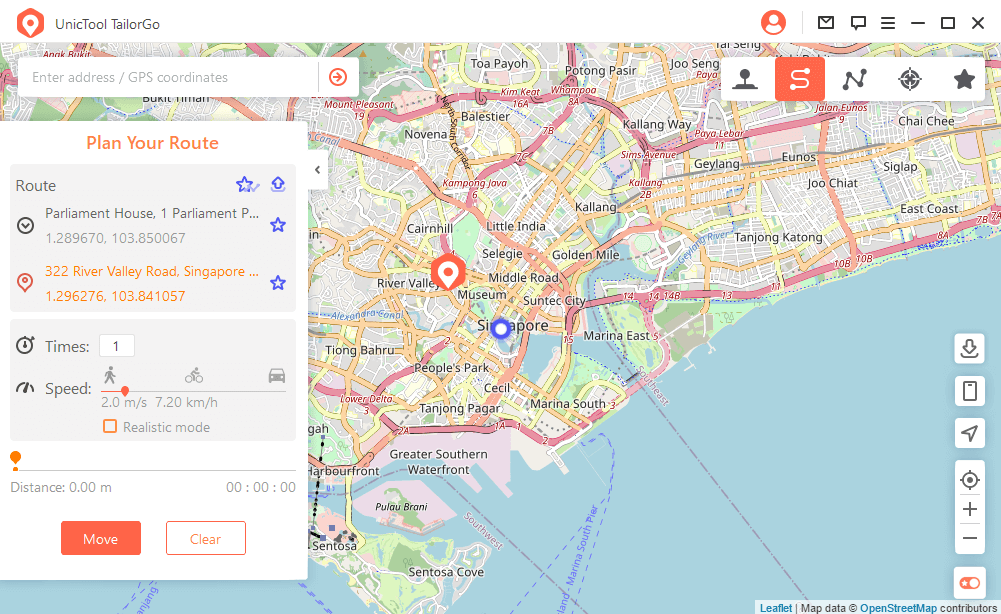Select the 322 River Valley Road address
Screen dimensions: 1001x614
point(152,271)
